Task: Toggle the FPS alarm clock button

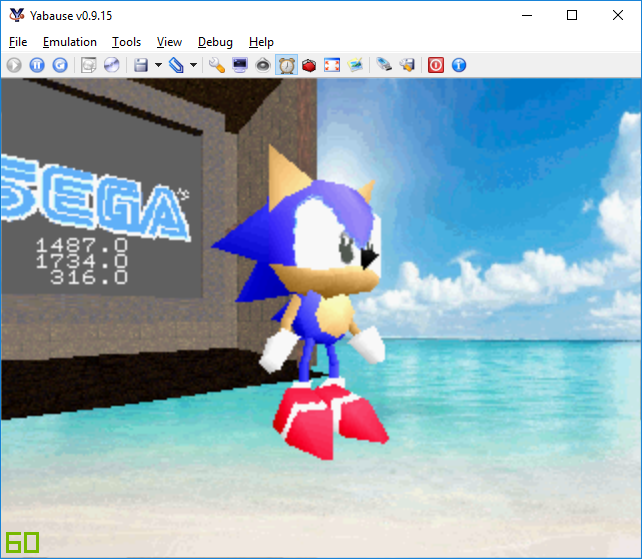Action: coord(287,65)
